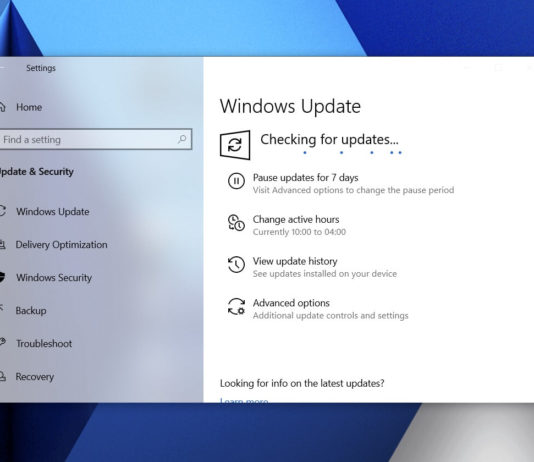Focus the Find a setting search box
The width and height of the screenshot is (534, 462).
96,139
